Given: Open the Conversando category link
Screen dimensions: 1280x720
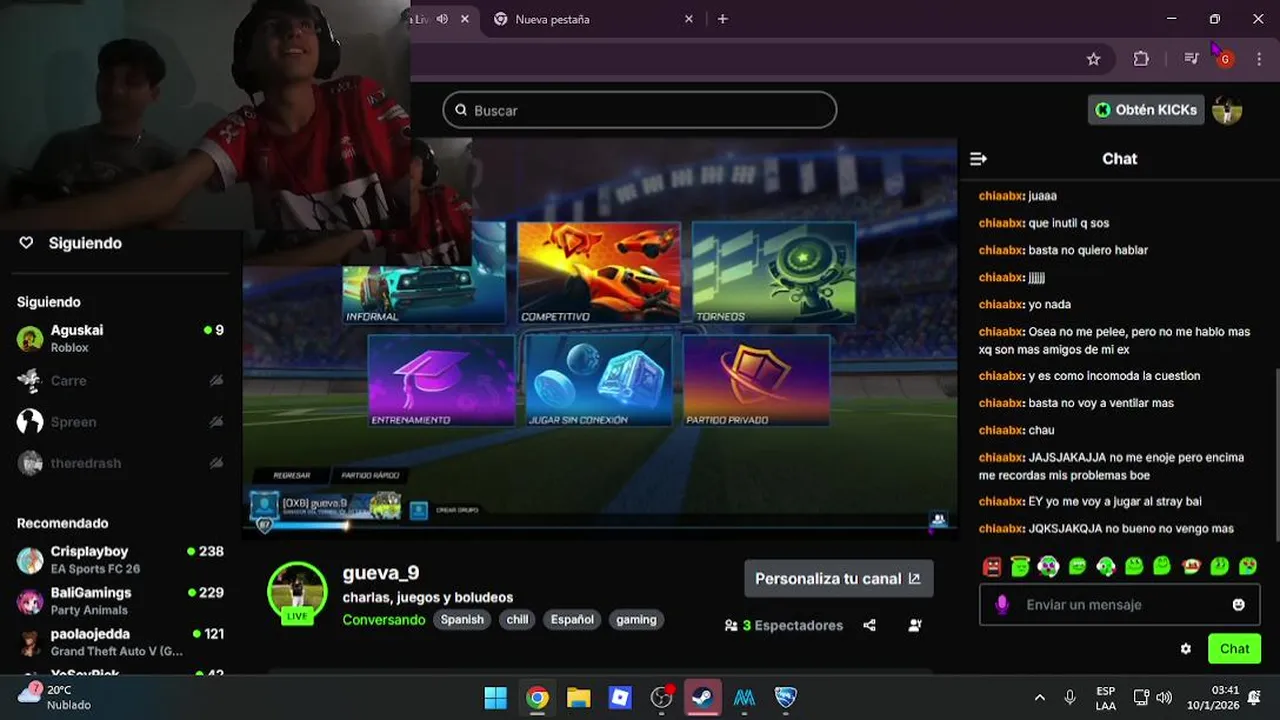Looking at the screenshot, I should click(x=384, y=620).
